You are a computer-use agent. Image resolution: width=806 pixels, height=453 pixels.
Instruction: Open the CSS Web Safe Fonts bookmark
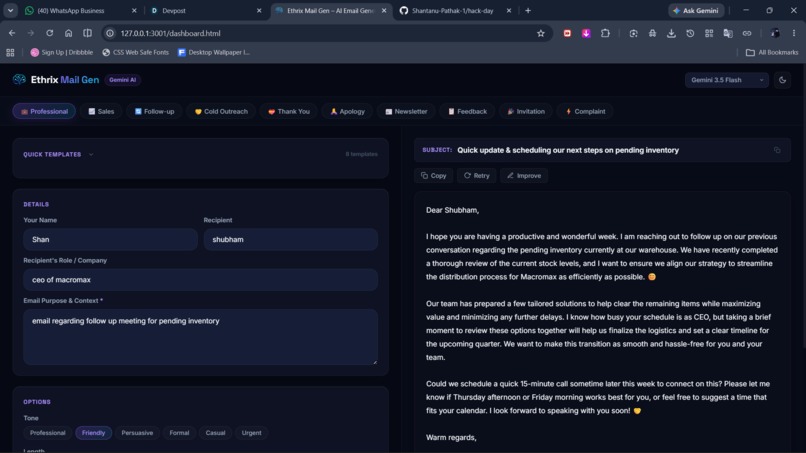(136, 52)
